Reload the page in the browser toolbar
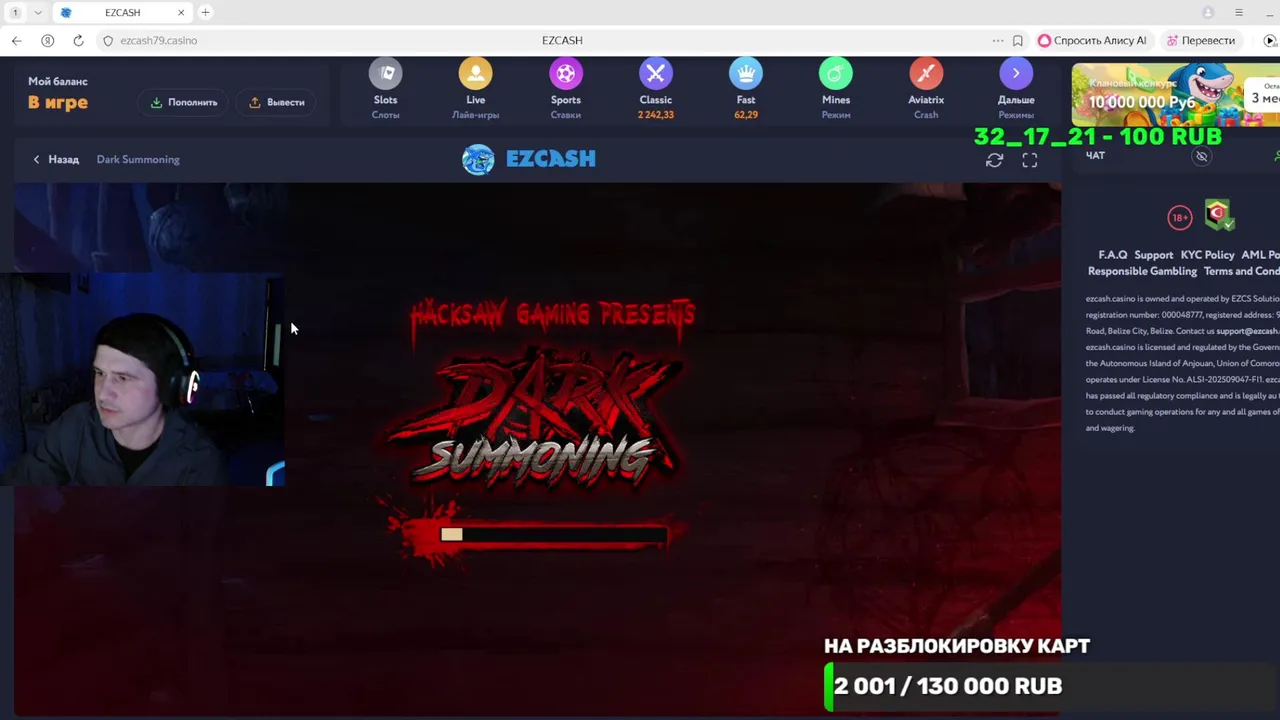The image size is (1280, 720). pyautogui.click(x=78, y=40)
